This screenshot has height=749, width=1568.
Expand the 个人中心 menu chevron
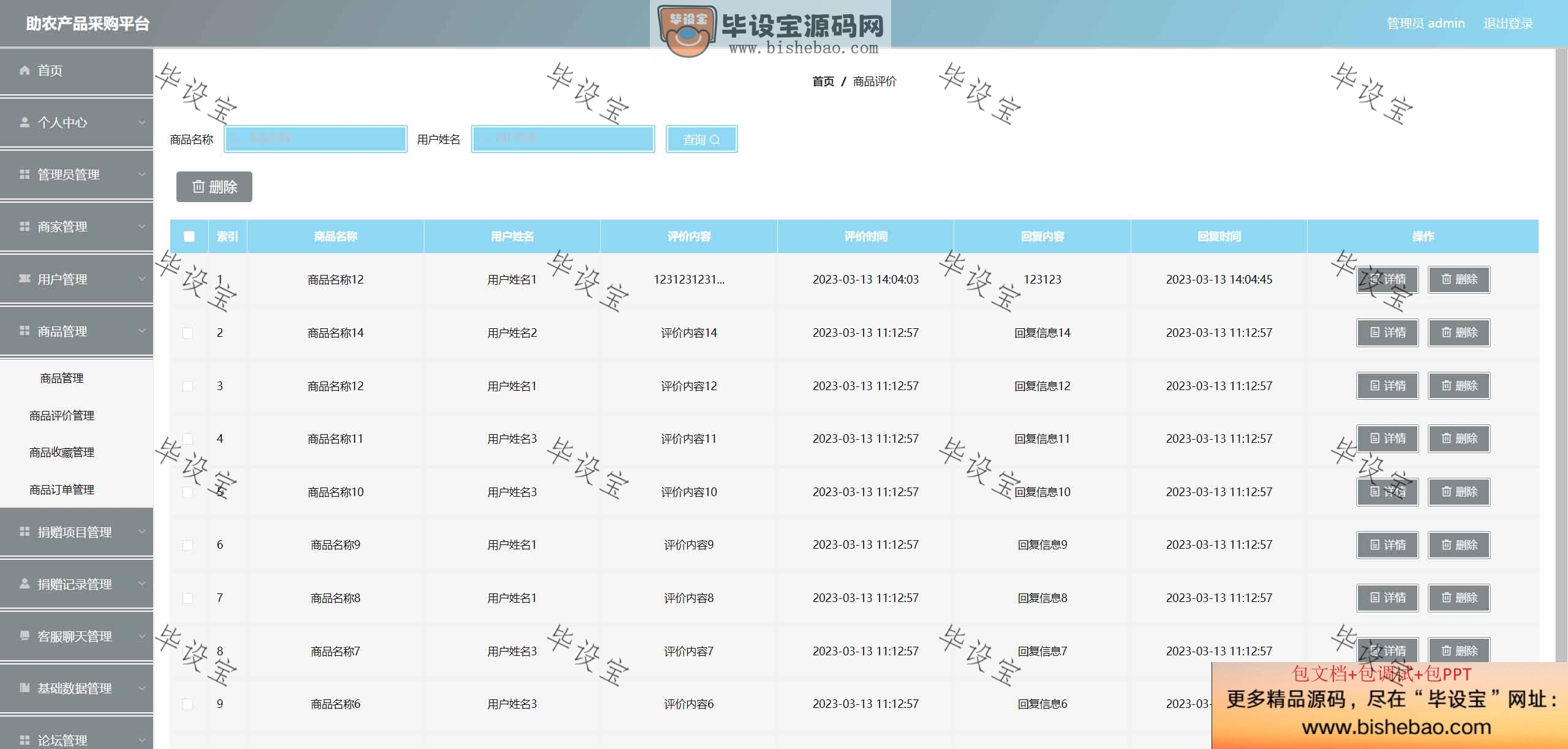142,122
